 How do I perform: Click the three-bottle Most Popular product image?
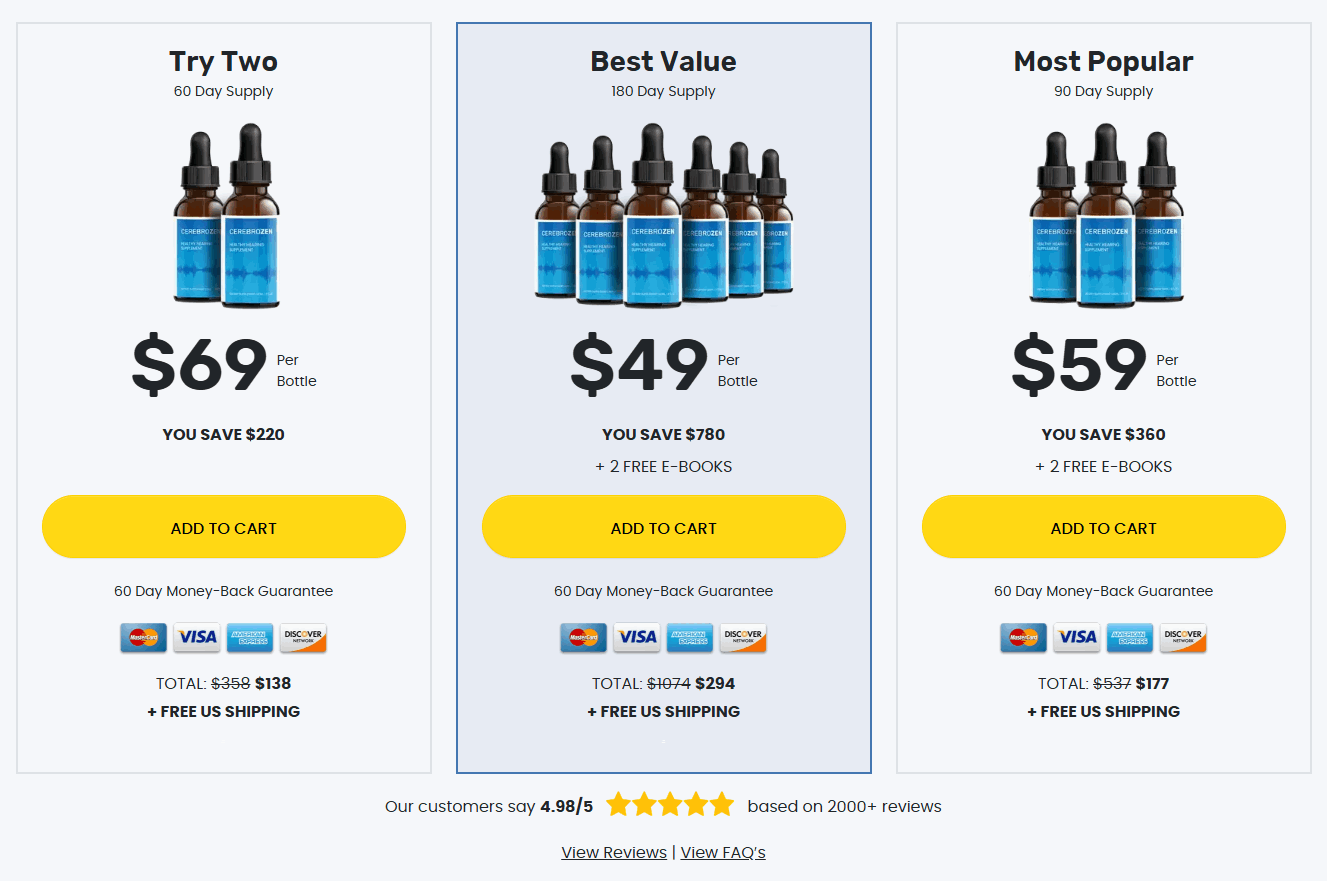pos(1103,216)
